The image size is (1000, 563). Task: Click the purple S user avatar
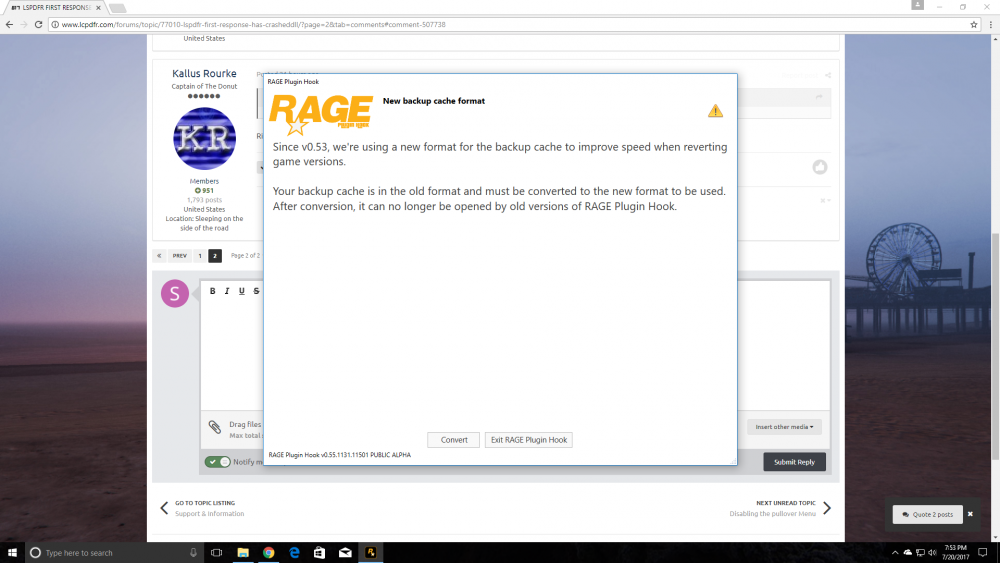175,293
